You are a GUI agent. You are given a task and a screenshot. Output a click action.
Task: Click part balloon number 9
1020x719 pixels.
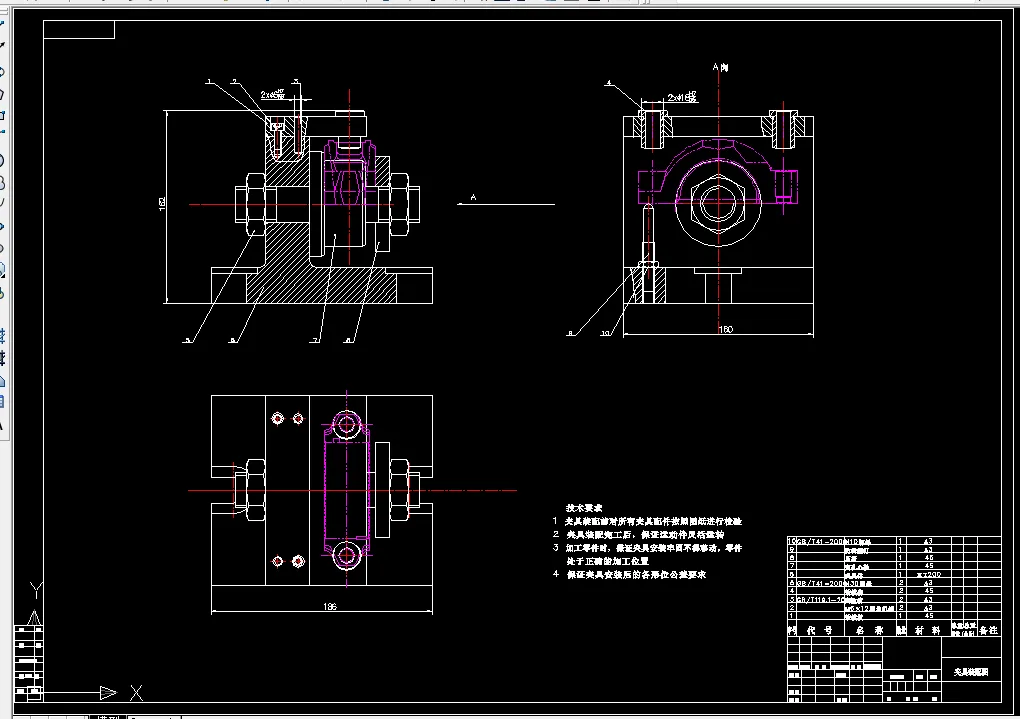click(x=570, y=333)
